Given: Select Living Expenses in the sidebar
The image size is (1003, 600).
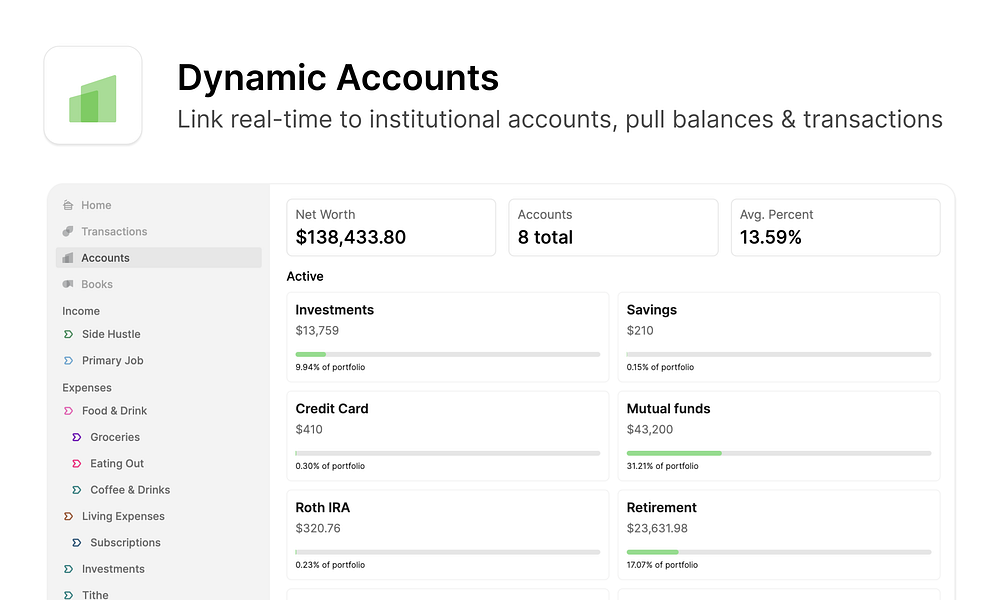Looking at the screenshot, I should (x=123, y=516).
